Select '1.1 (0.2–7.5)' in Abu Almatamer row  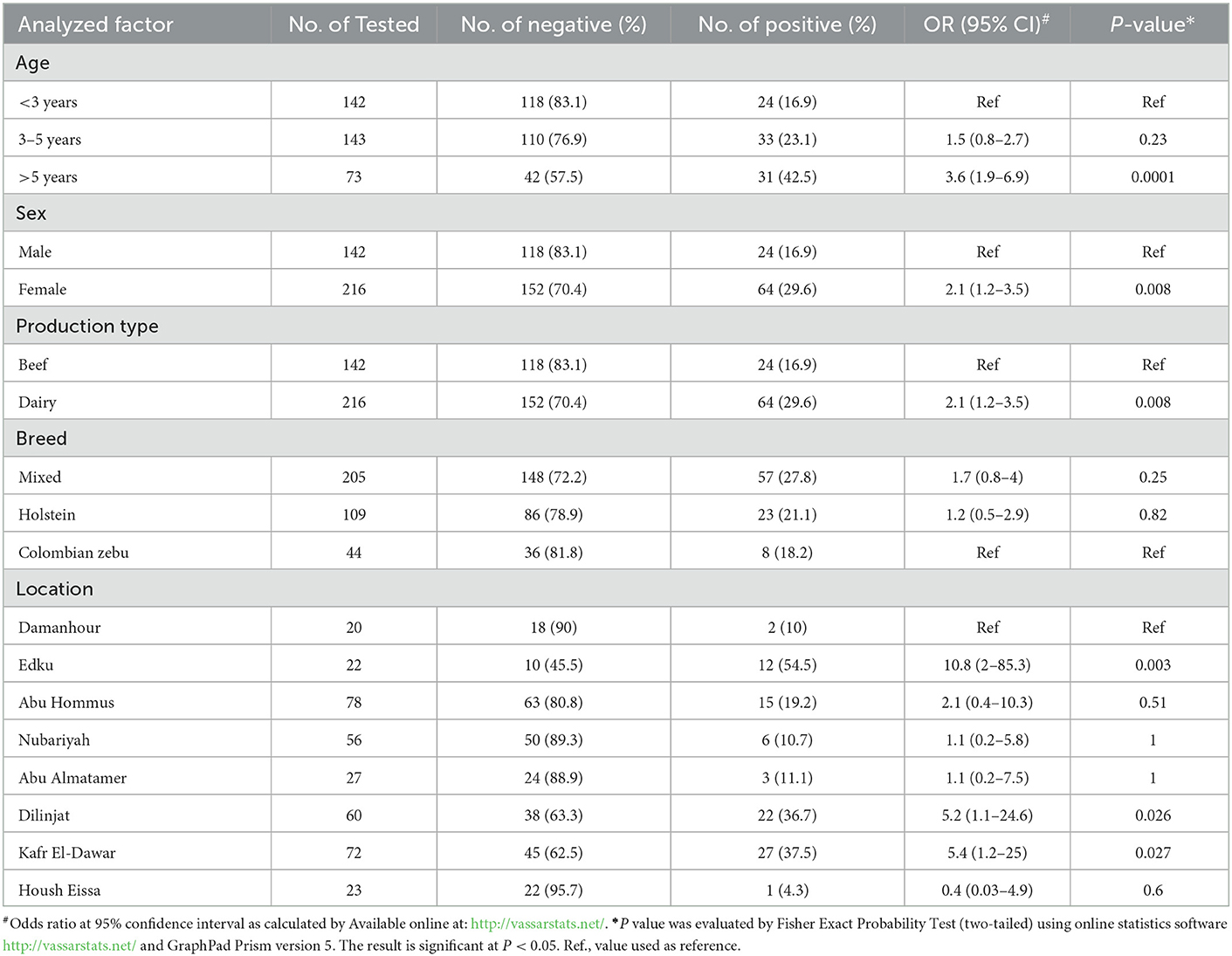[x=987, y=778]
